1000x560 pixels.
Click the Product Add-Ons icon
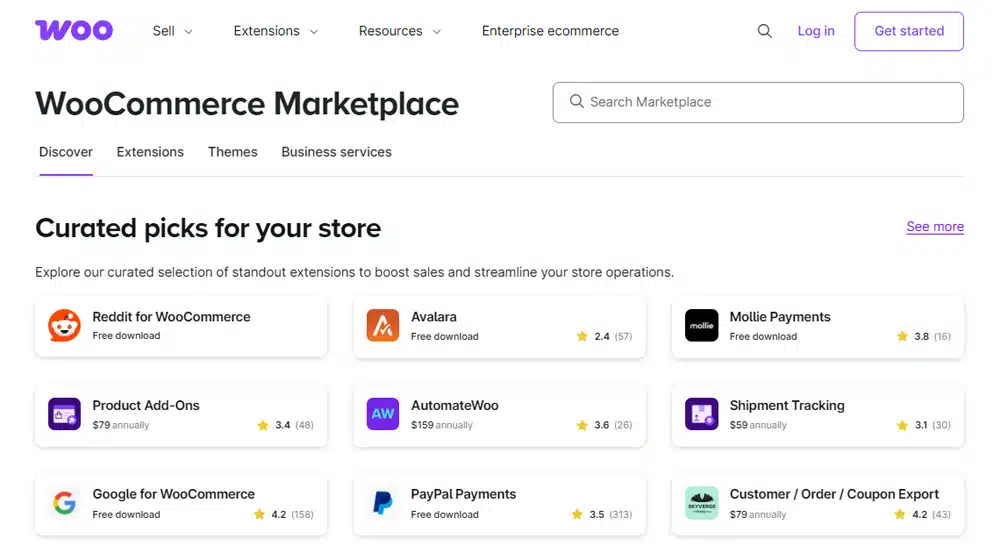[x=64, y=414]
